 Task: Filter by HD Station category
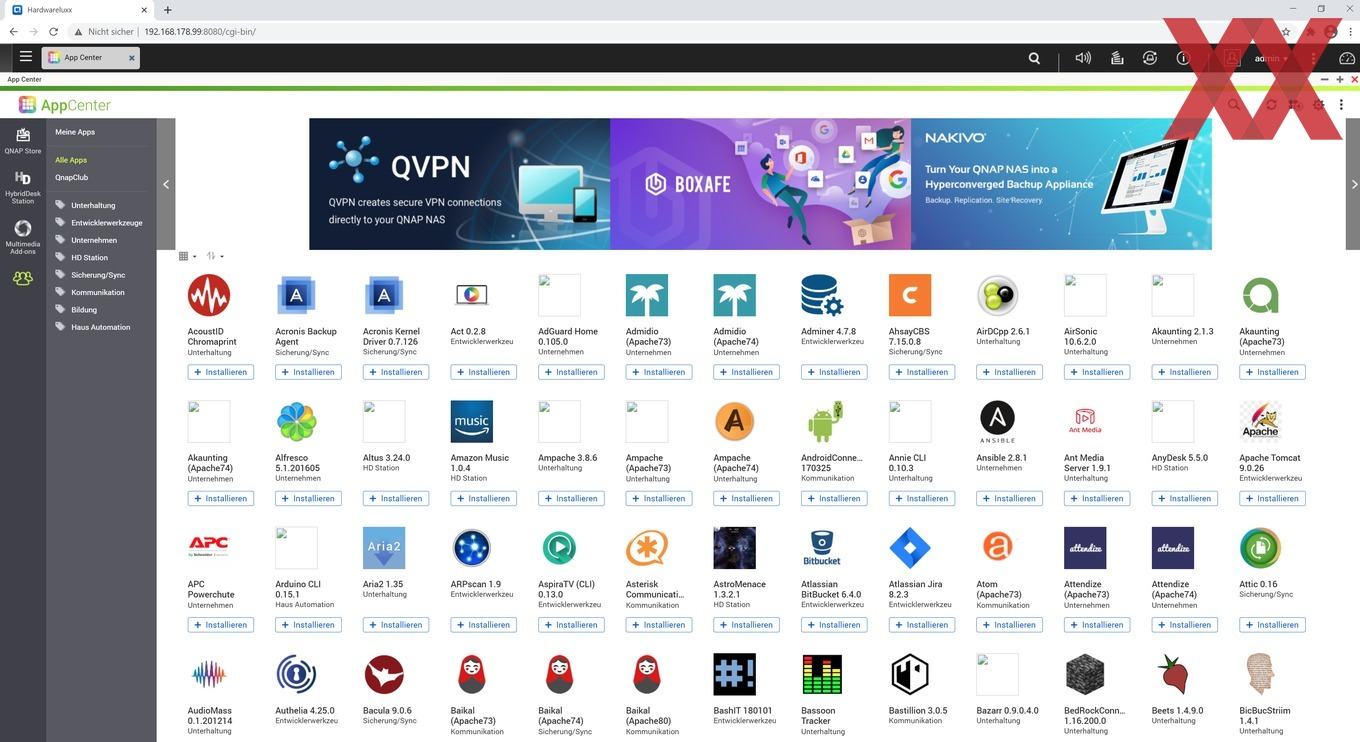pyautogui.click(x=89, y=258)
